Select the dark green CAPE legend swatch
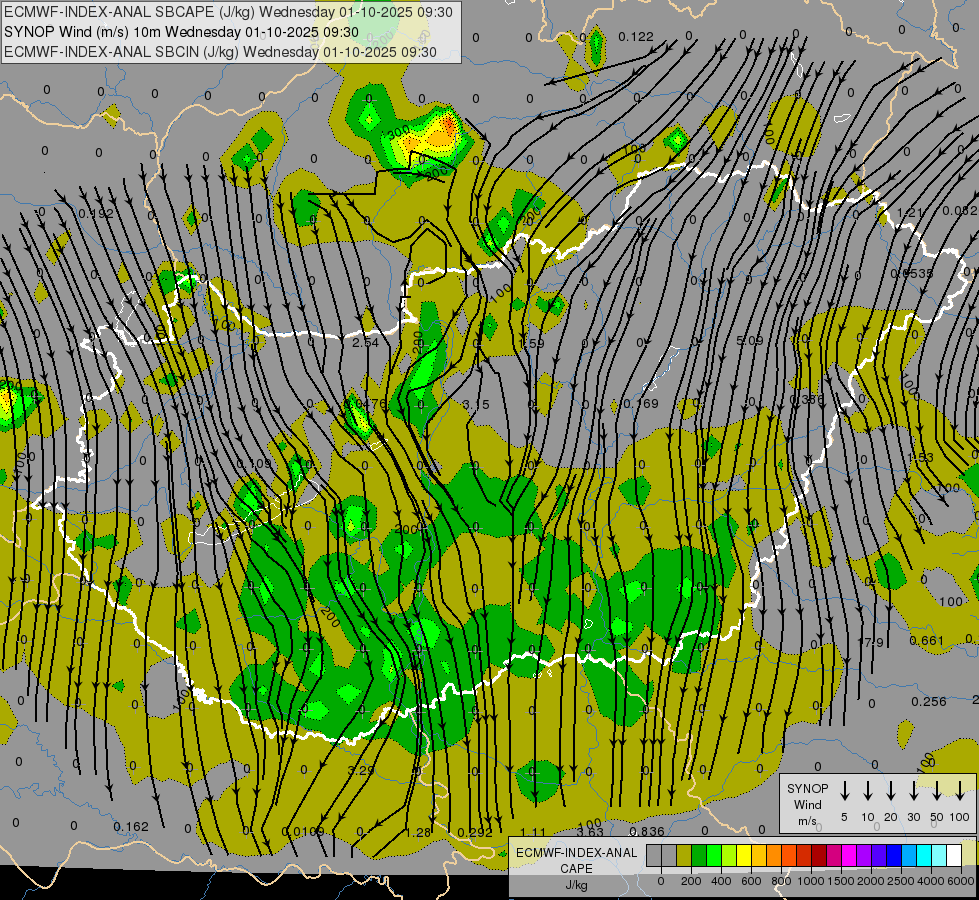The width and height of the screenshot is (979, 900). (699, 855)
